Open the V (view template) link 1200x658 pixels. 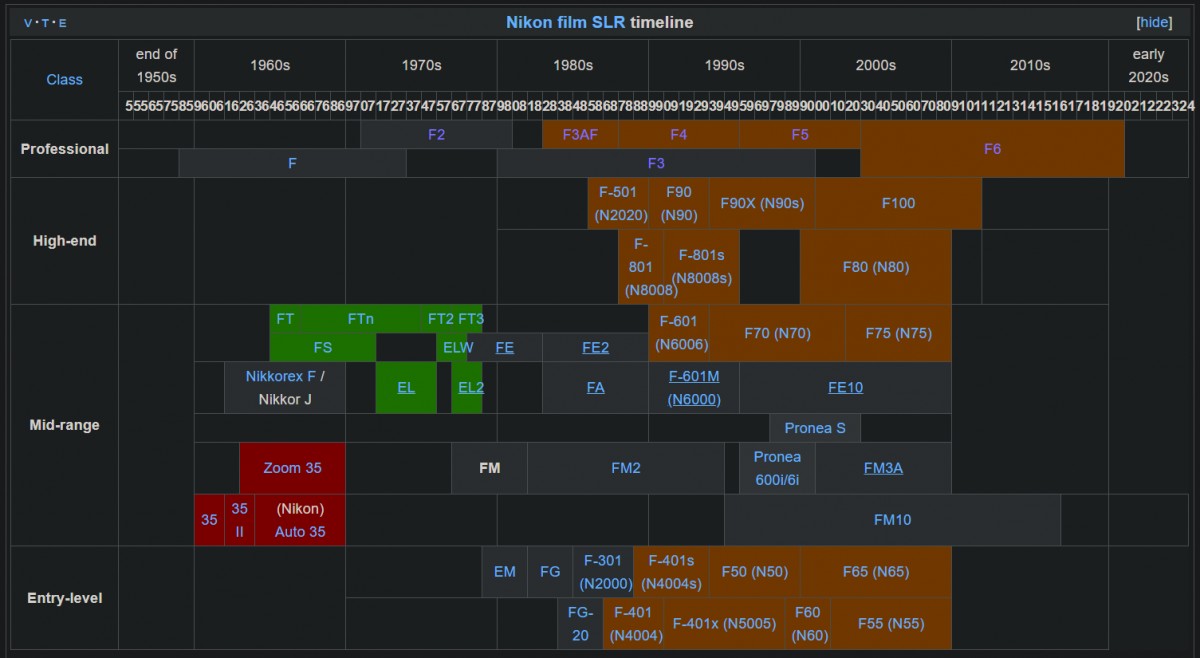pos(28,22)
